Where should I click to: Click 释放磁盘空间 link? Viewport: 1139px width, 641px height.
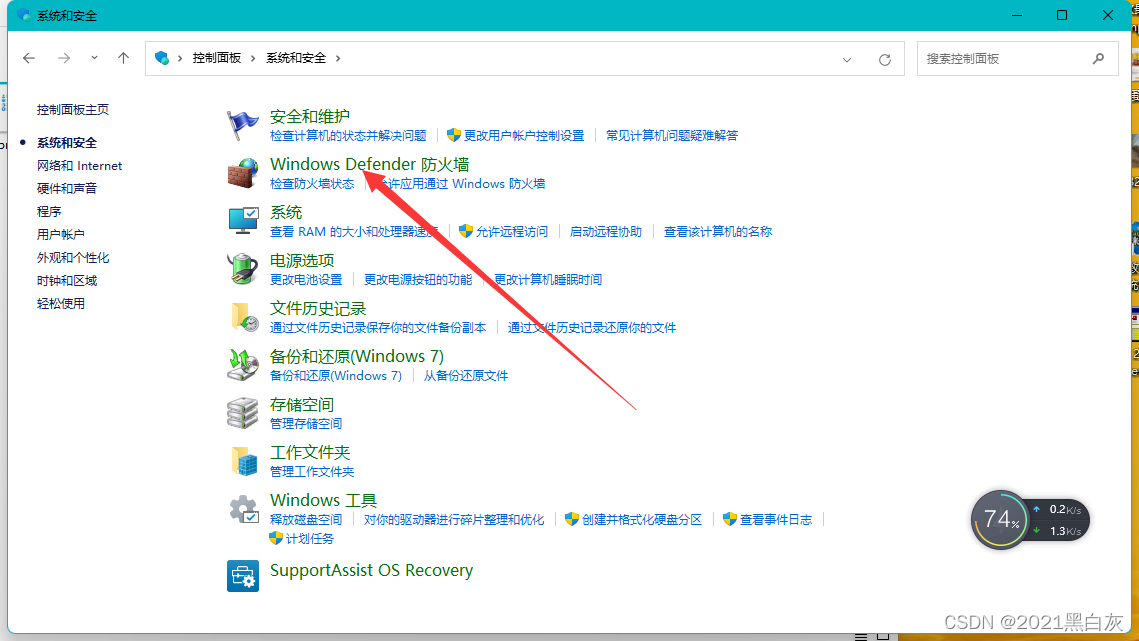pyautogui.click(x=306, y=520)
